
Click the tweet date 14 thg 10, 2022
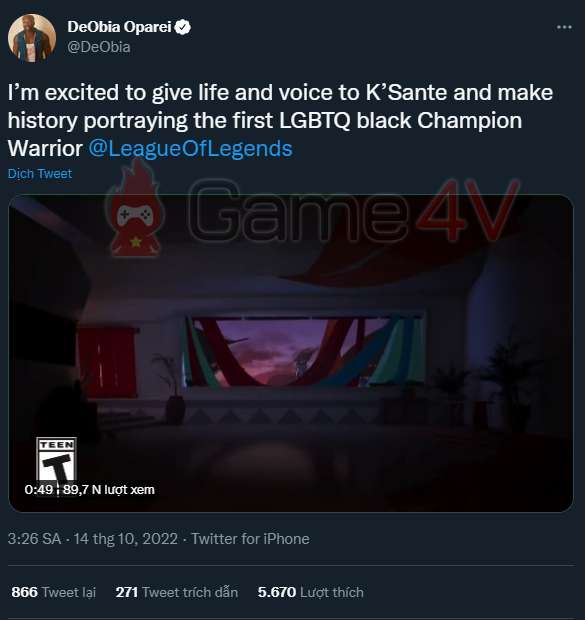point(126,539)
